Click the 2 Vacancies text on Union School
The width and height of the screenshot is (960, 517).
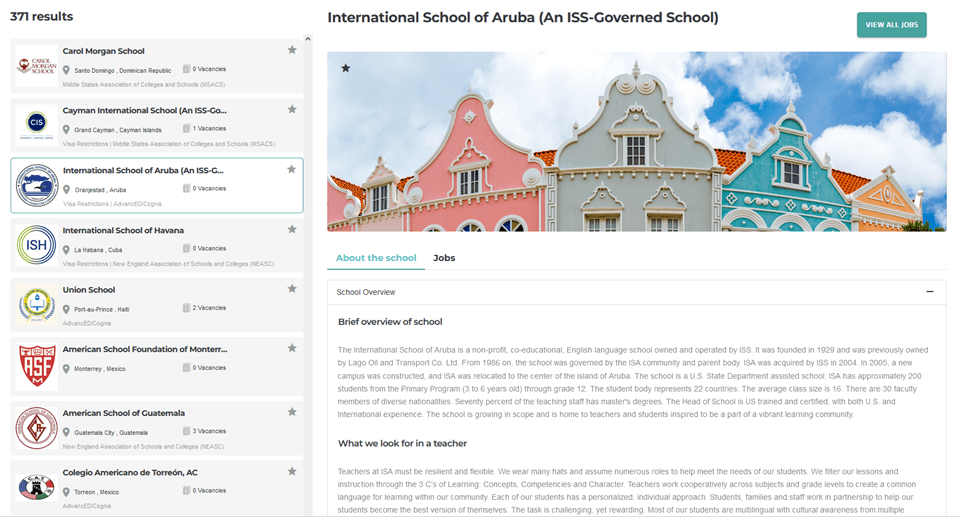(x=209, y=308)
